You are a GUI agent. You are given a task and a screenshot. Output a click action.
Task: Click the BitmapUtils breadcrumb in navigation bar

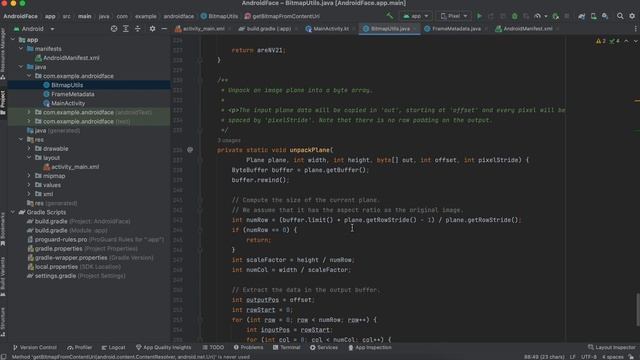219,16
